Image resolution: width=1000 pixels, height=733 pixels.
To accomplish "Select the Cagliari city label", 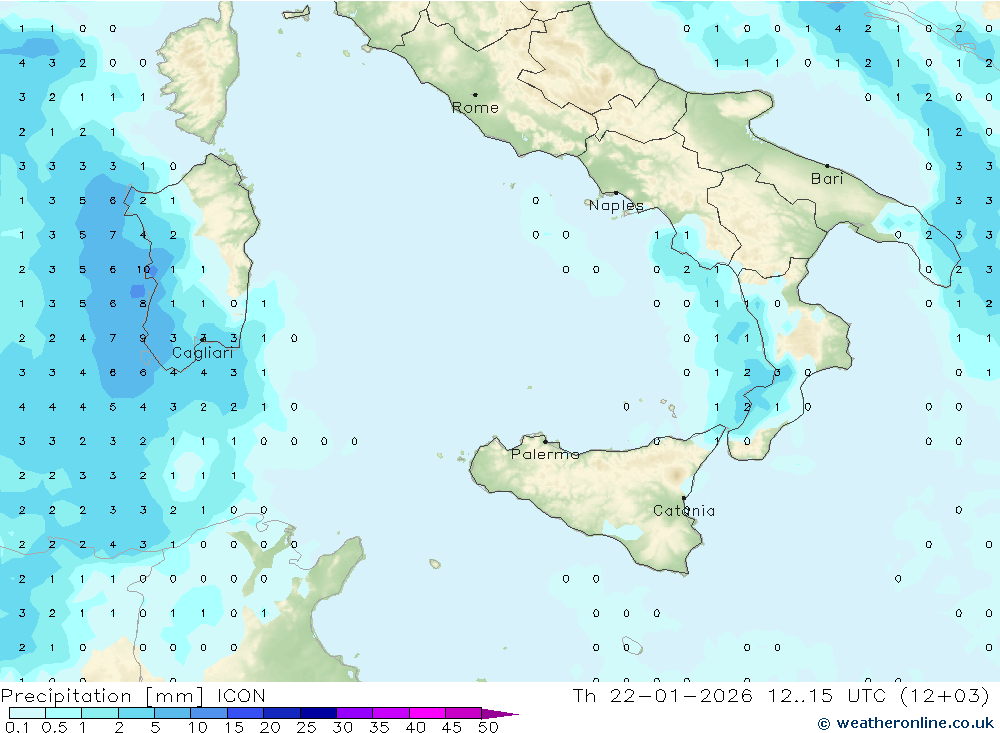I will (x=203, y=353).
